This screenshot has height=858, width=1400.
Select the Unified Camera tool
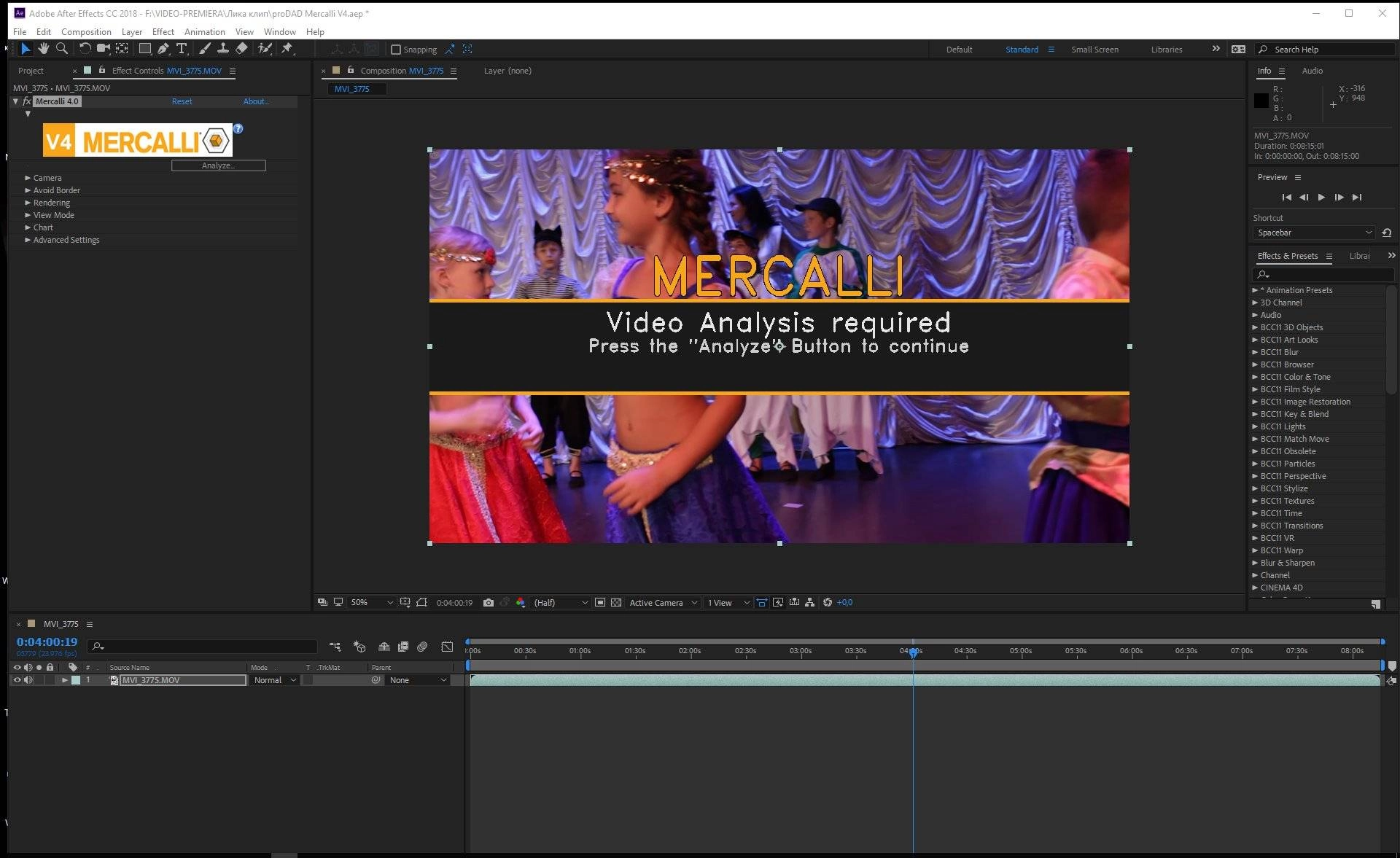(104, 49)
